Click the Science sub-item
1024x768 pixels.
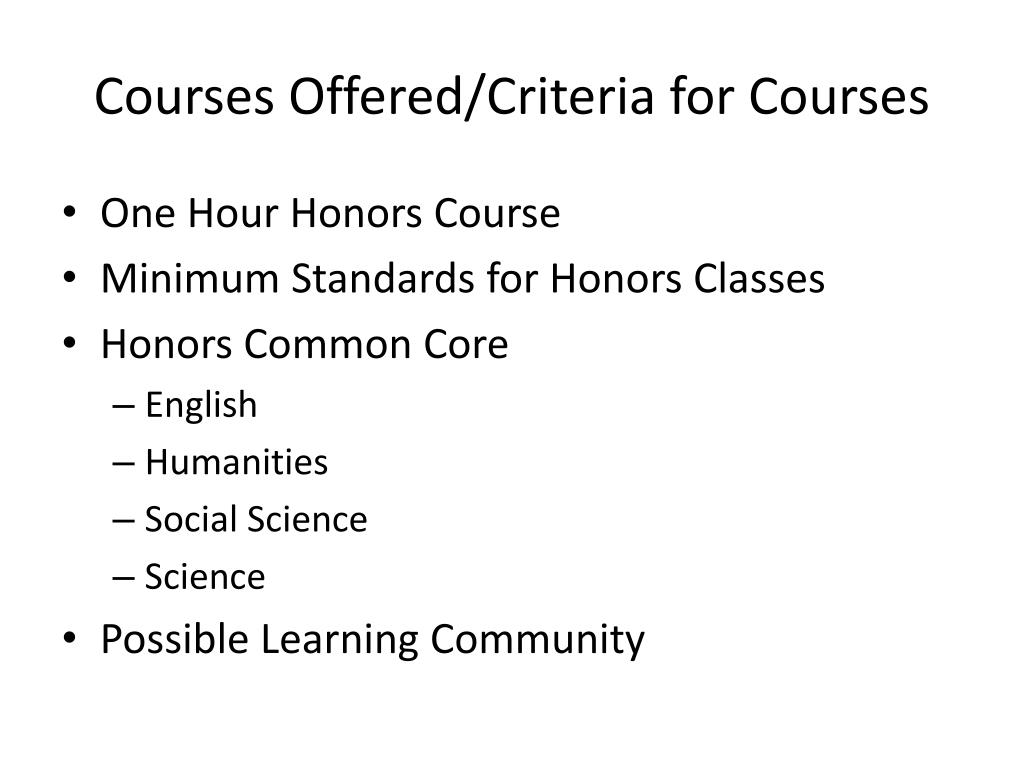tap(205, 577)
